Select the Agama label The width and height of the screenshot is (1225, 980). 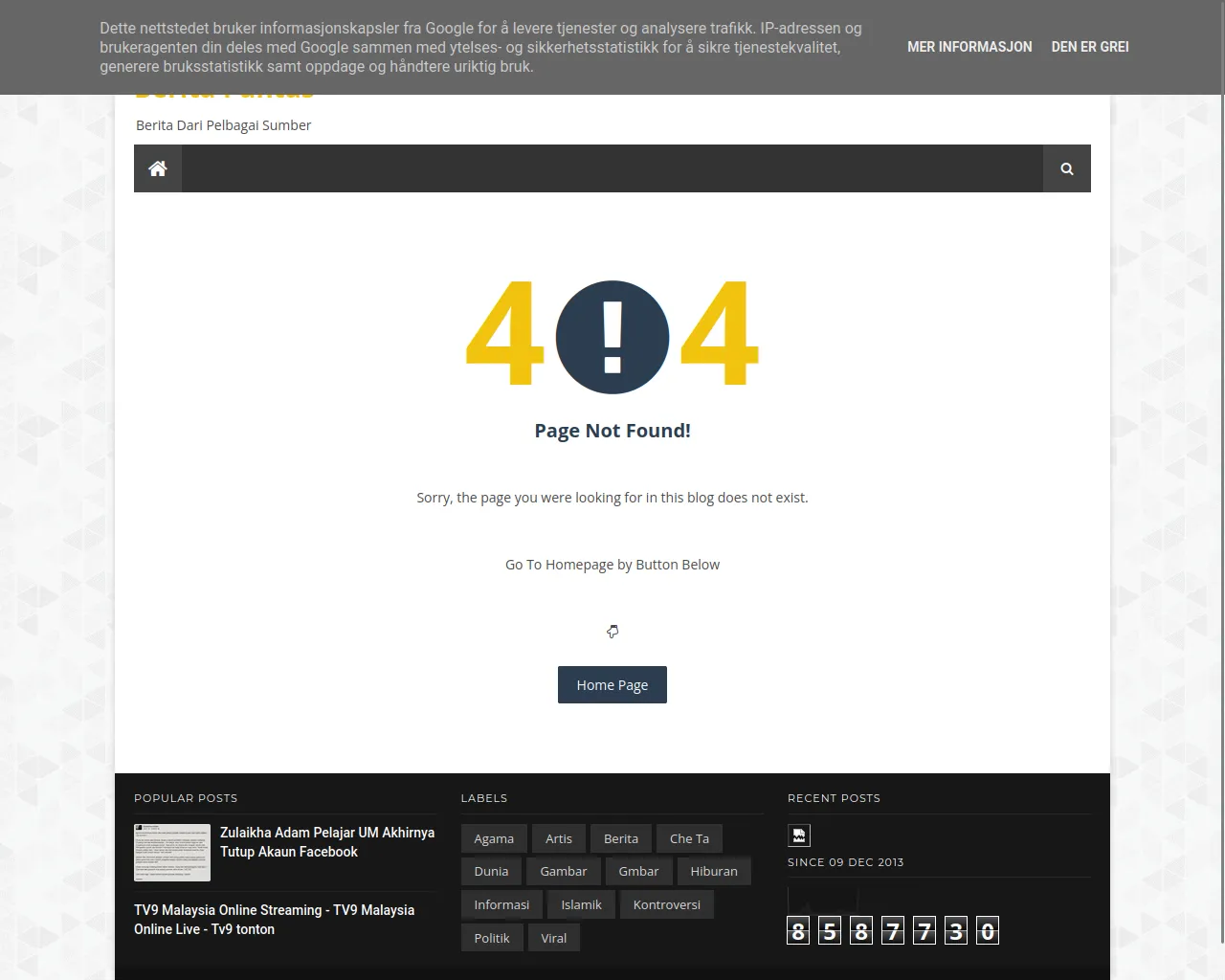coord(494,838)
